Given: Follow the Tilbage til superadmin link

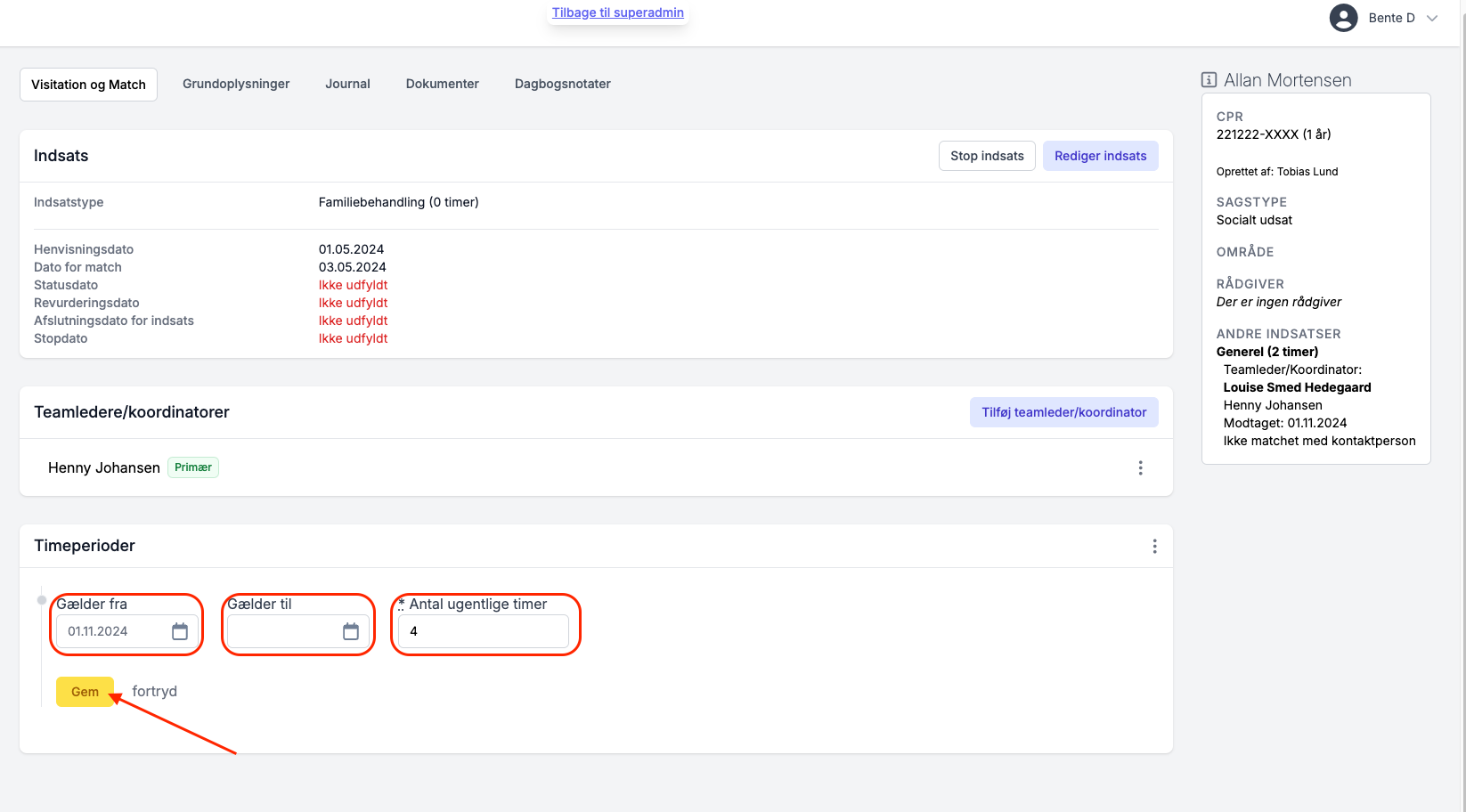Looking at the screenshot, I should (x=618, y=12).
